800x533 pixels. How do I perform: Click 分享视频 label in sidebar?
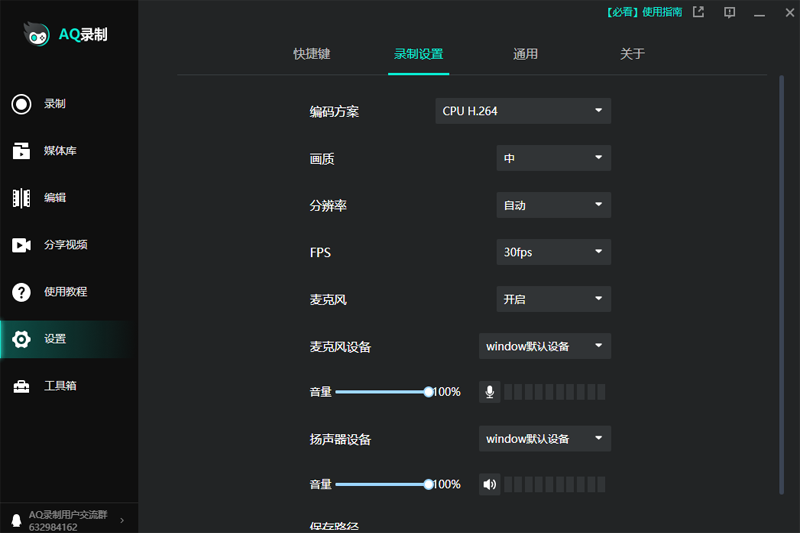(x=65, y=245)
